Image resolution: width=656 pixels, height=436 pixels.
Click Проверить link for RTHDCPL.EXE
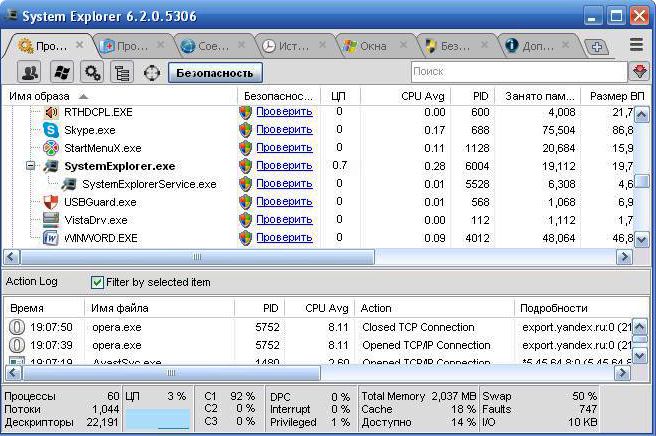click(x=284, y=111)
